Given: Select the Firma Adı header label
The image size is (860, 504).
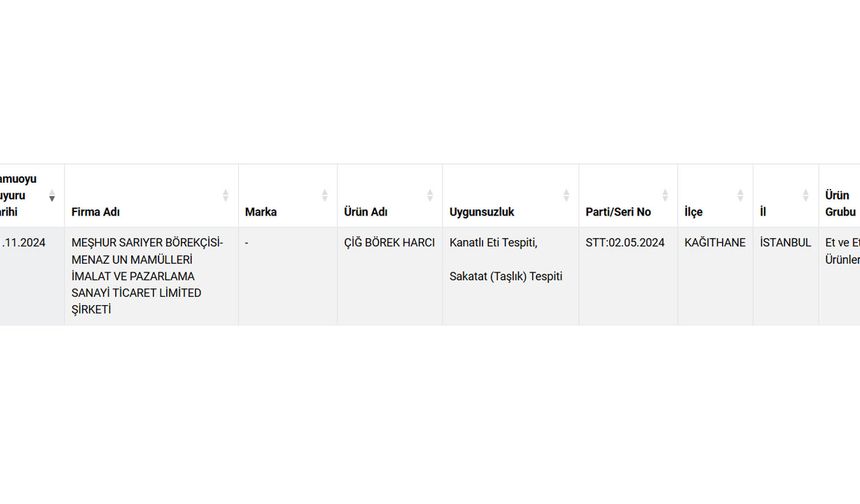Looking at the screenshot, I should click(96, 212).
